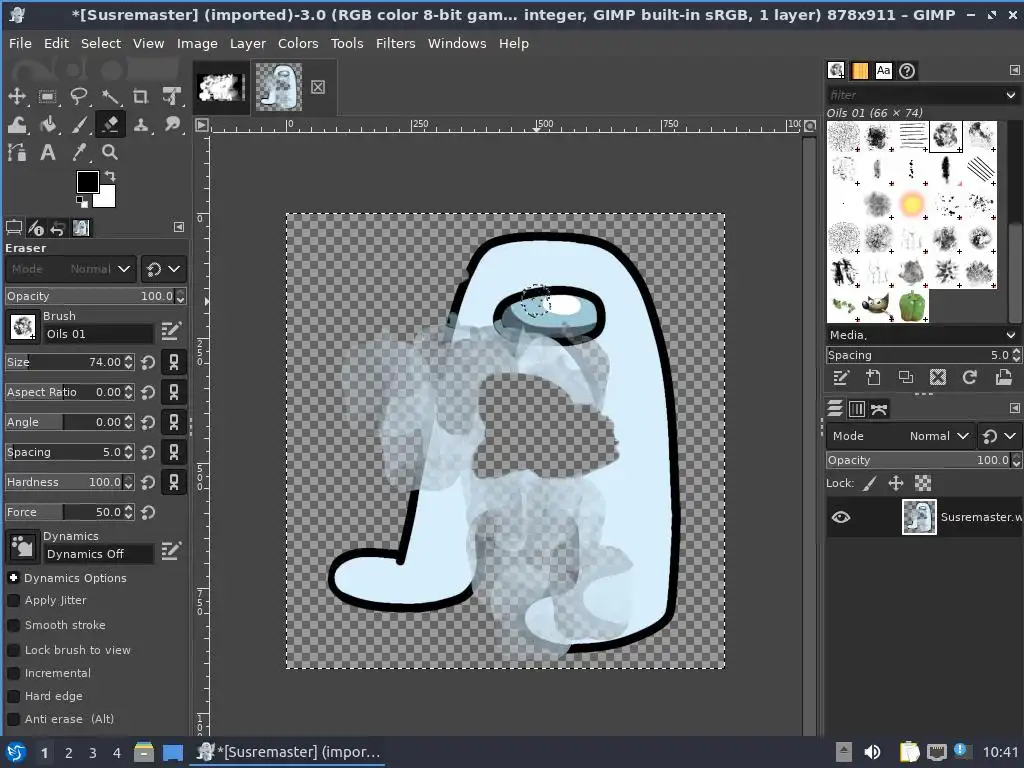Select the Color Picker tool
The image size is (1024, 768).
tap(79, 152)
